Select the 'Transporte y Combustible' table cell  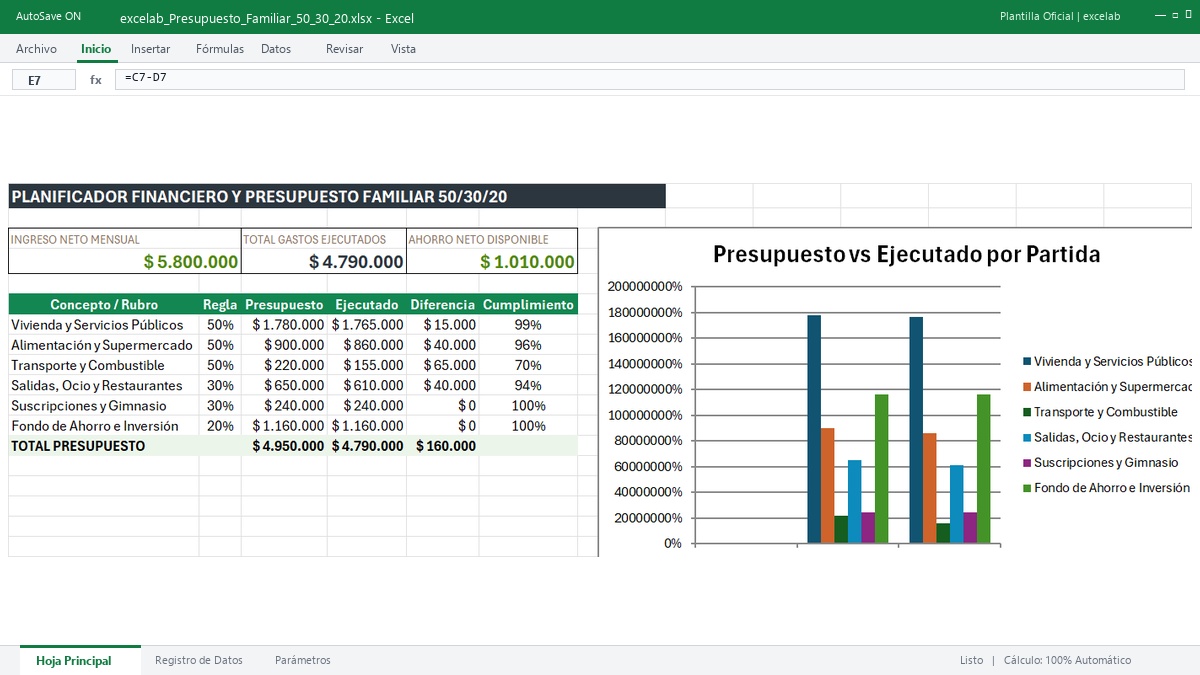click(x=104, y=366)
